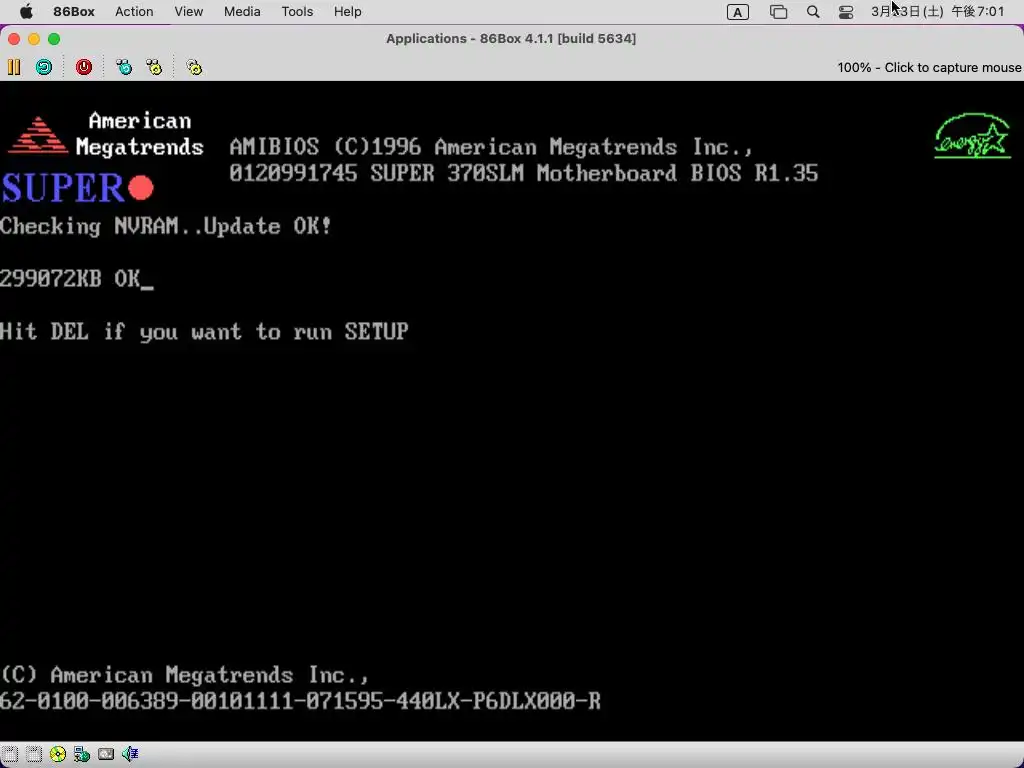Click the second floppy drive status icon

pyautogui.click(x=34, y=754)
